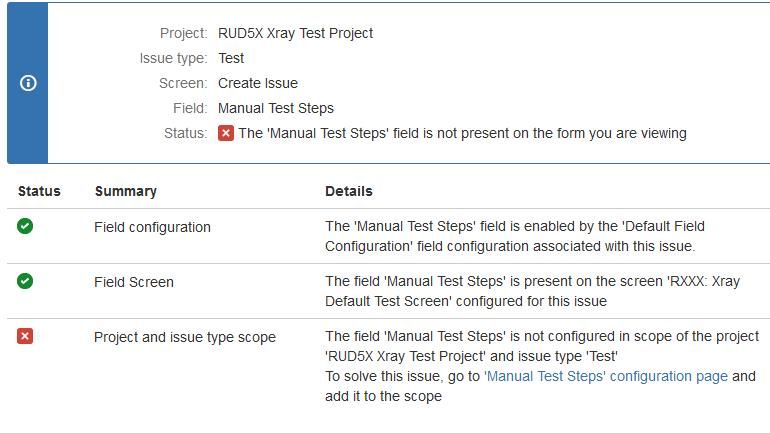The height and width of the screenshot is (434, 770).
Task: Click the Default Field Configuration details text
Action: 515,236
